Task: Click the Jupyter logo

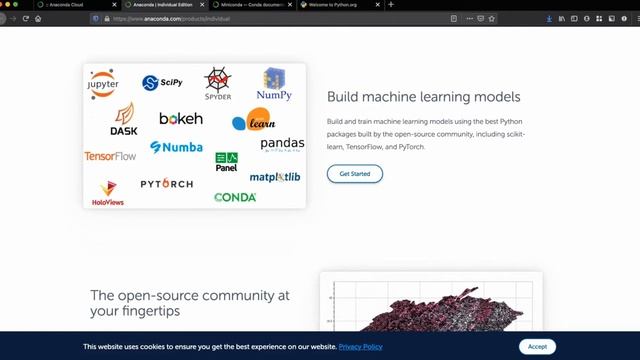Action: tap(103, 84)
